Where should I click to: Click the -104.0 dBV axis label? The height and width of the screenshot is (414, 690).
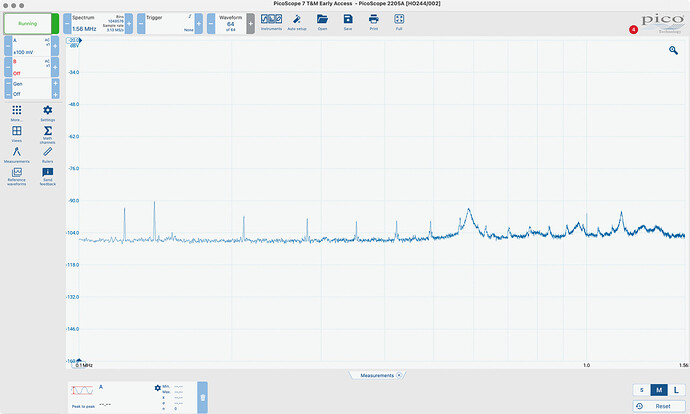point(73,233)
